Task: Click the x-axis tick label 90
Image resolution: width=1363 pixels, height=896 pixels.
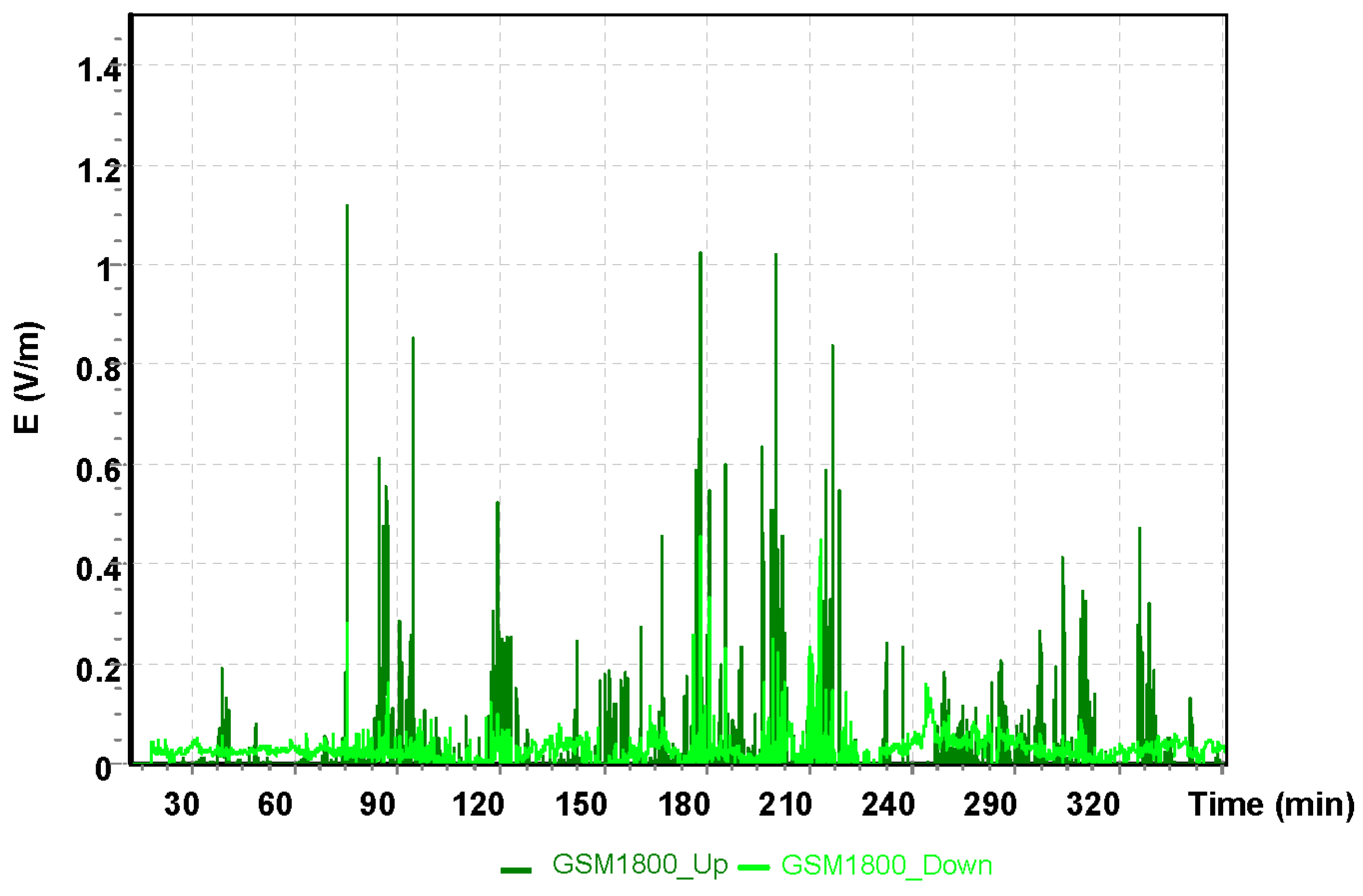Action: click(377, 805)
